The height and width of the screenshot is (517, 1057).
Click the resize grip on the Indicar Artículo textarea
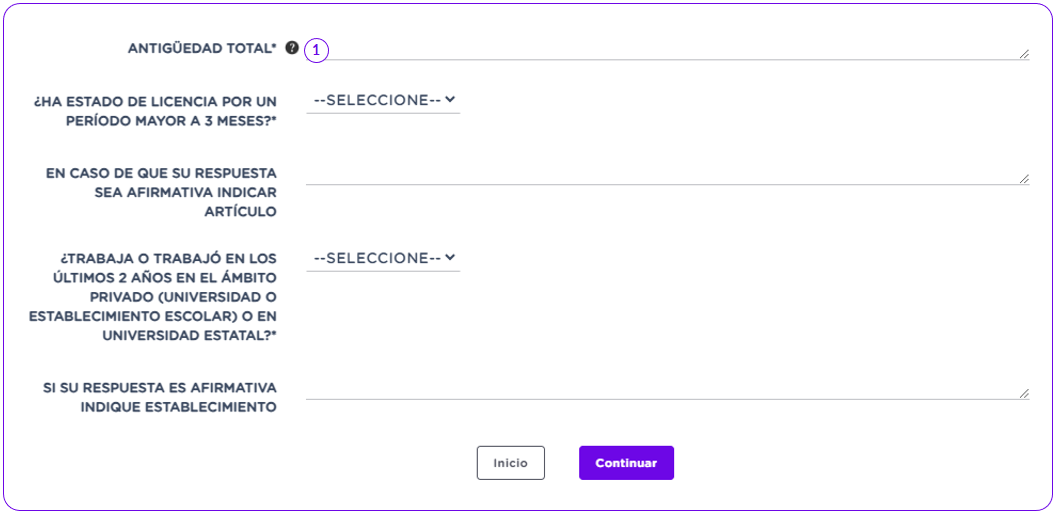pyautogui.click(x=1024, y=179)
